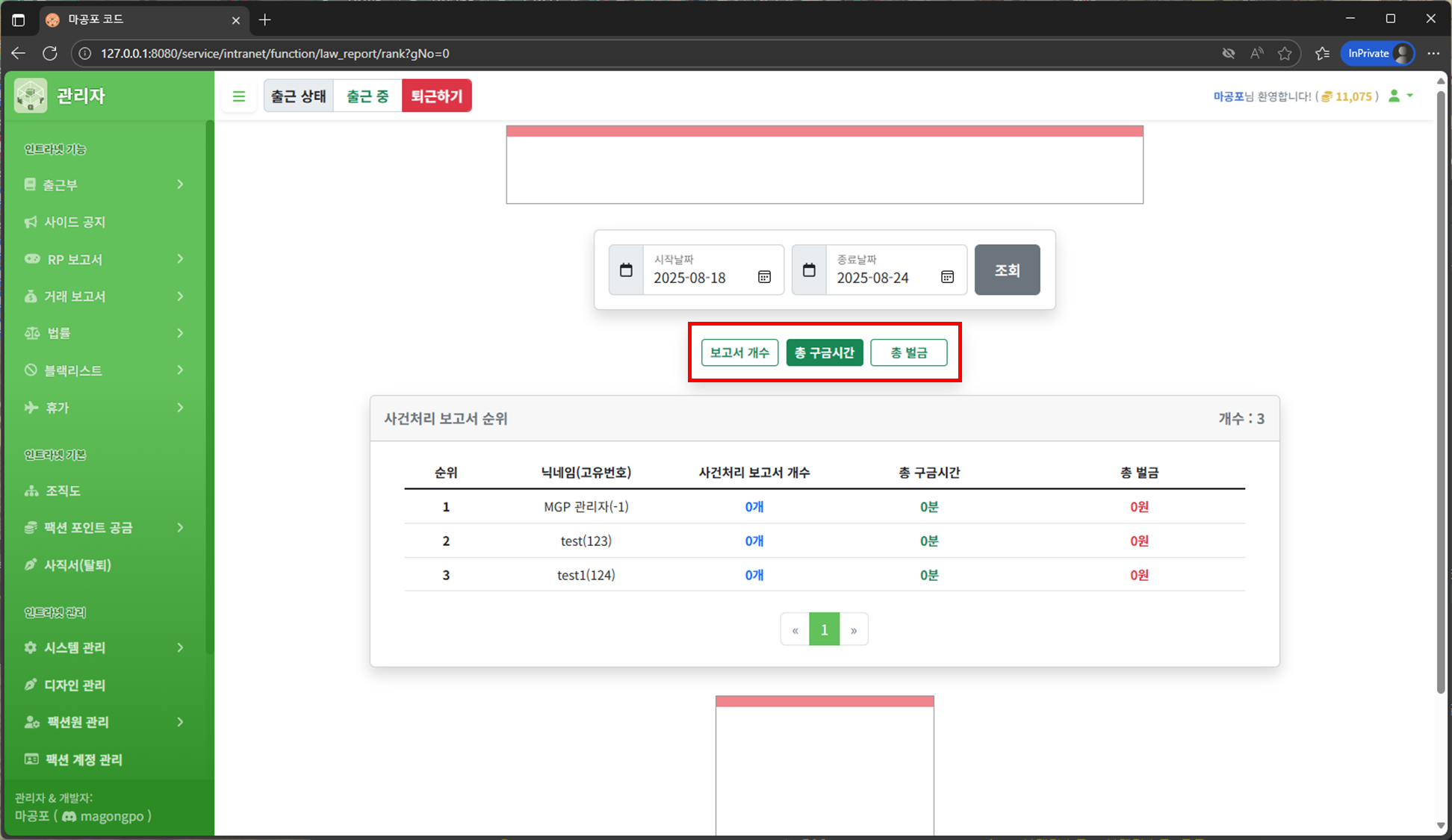Click the MGP 관리자(-1) nickname cell
This screenshot has height=840, width=1452.
click(x=586, y=507)
